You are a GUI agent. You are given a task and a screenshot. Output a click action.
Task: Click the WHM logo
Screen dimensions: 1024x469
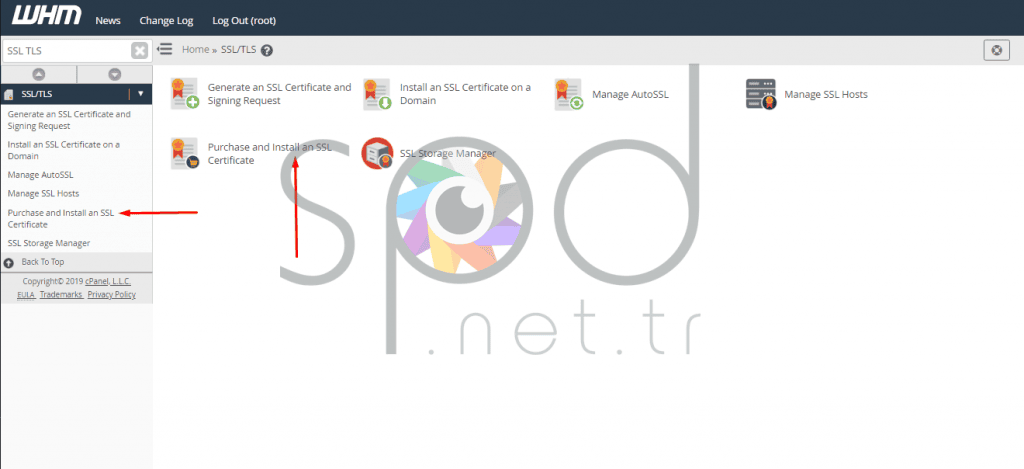(x=46, y=15)
